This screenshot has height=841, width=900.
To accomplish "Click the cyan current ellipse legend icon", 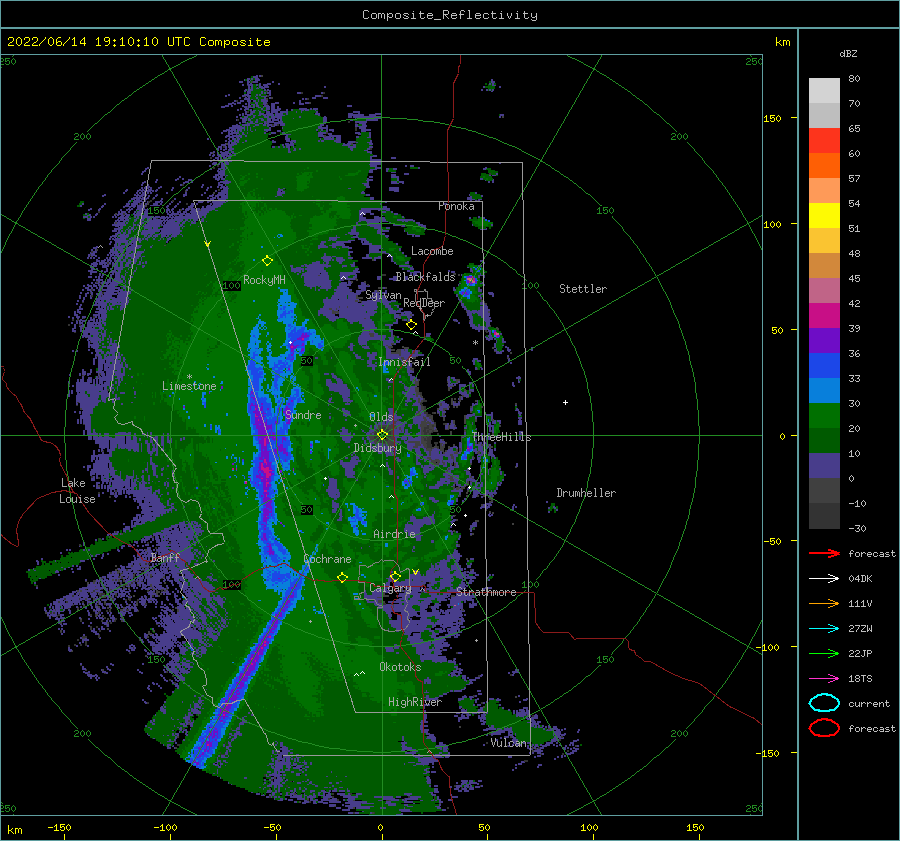I will tap(824, 703).
